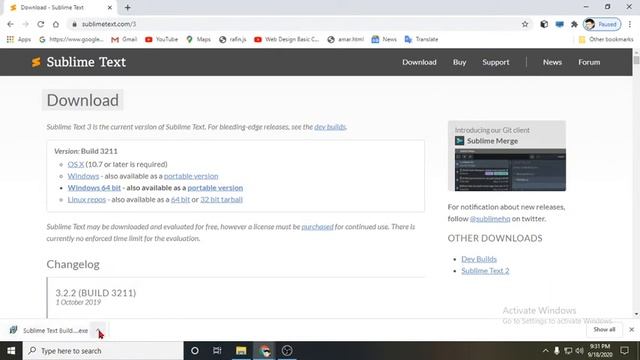Open the downloaded Sublime Text Build exe
Screen dimensions: 640x360
pyautogui.click(x=49, y=331)
